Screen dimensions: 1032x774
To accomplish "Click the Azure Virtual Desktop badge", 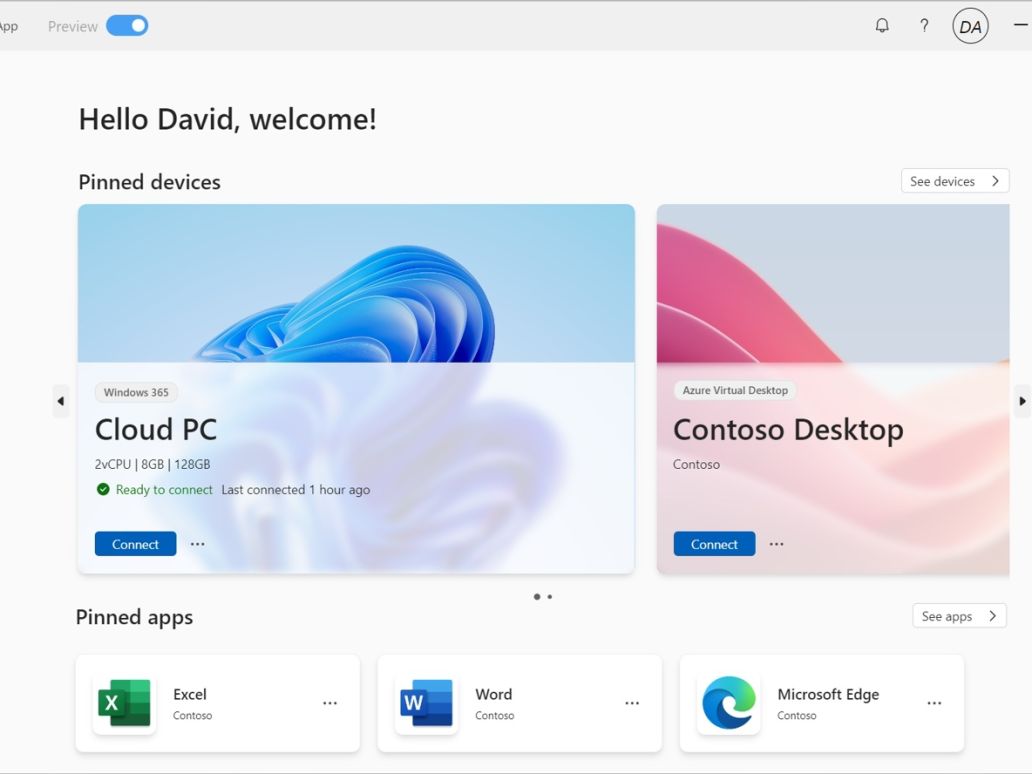I will (x=735, y=390).
